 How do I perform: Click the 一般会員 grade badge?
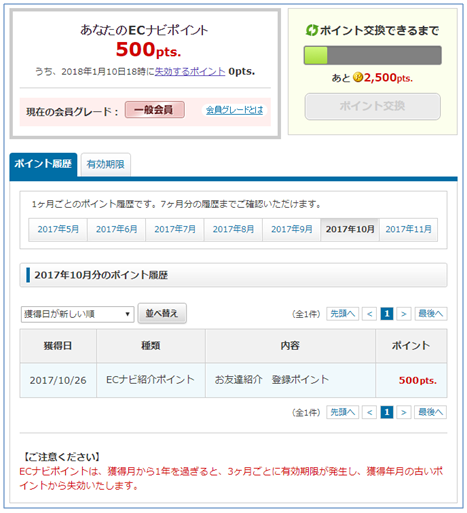(155, 110)
